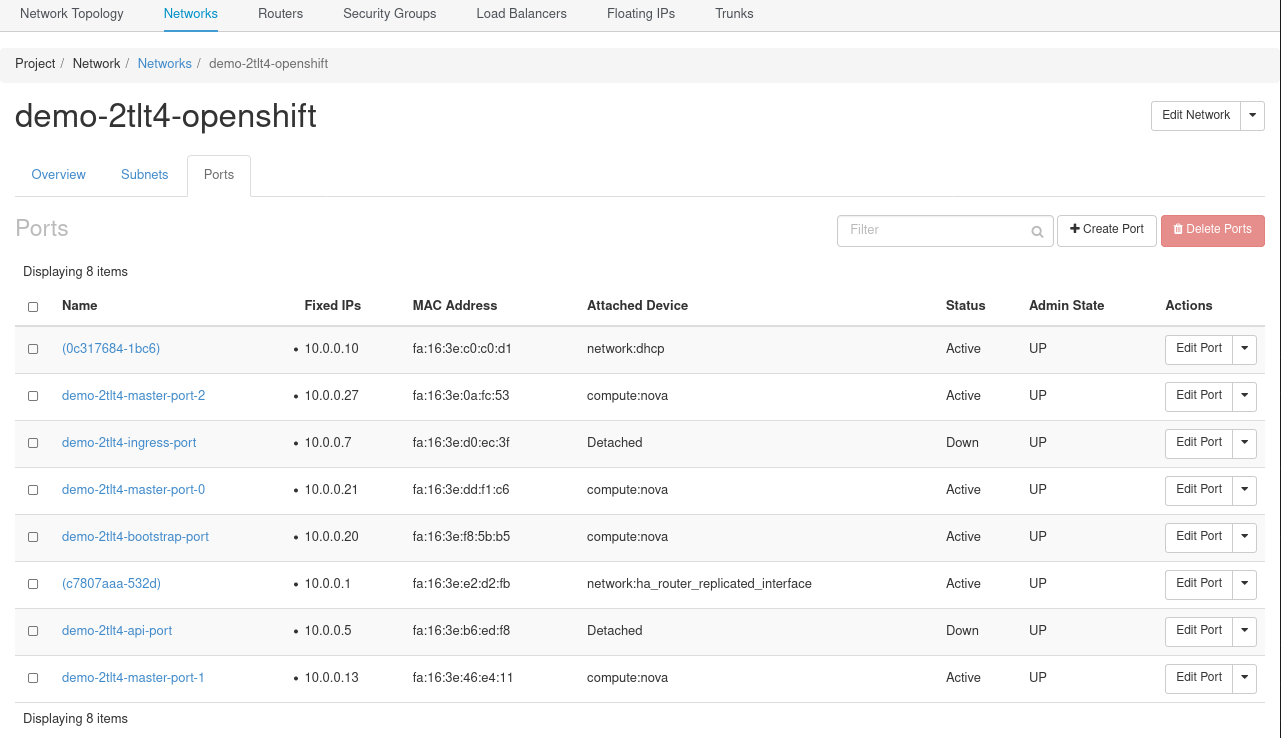This screenshot has height=738, width=1281.
Task: Check the box for demo-2tlt4-master-port-2
Action: [33, 396]
